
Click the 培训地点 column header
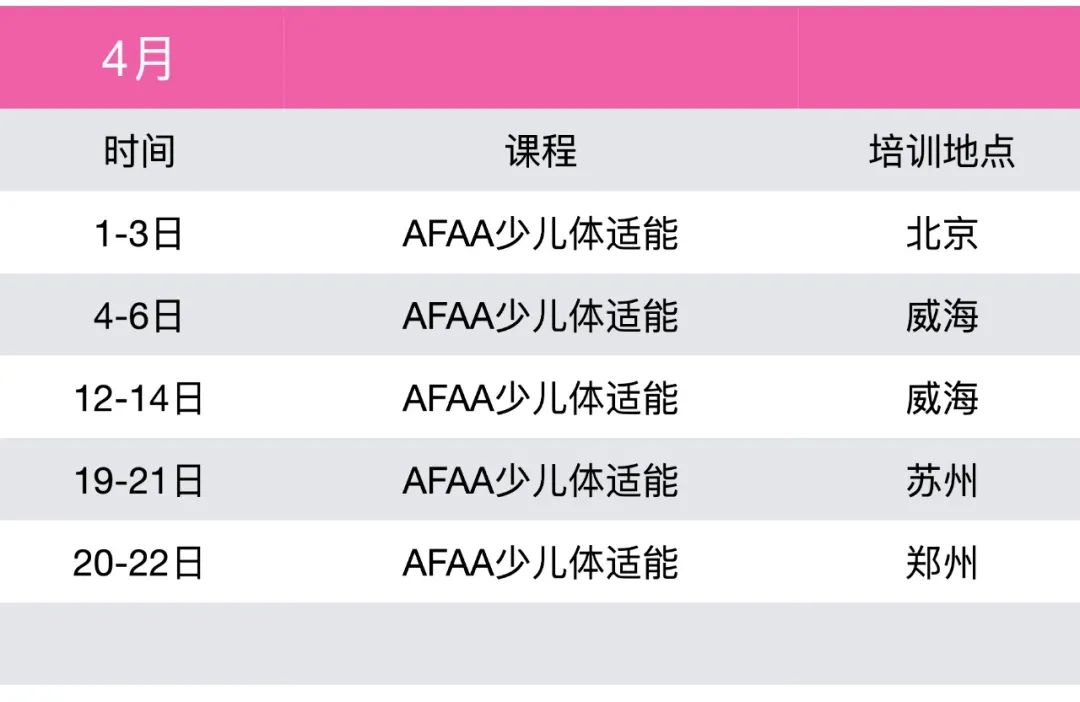tap(941, 152)
